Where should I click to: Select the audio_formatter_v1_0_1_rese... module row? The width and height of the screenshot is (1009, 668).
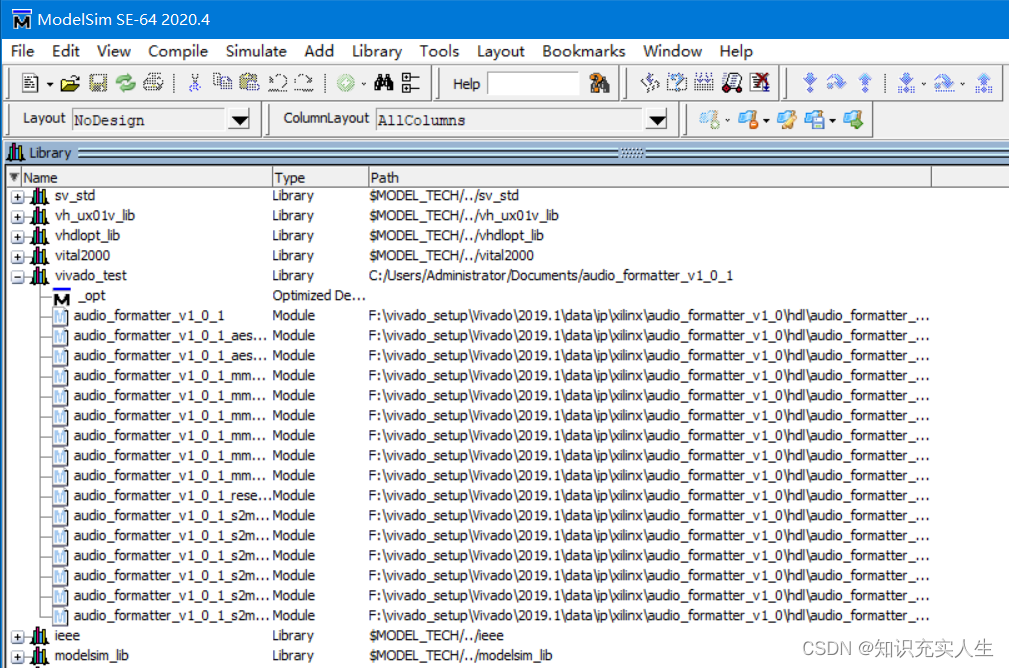click(470, 496)
